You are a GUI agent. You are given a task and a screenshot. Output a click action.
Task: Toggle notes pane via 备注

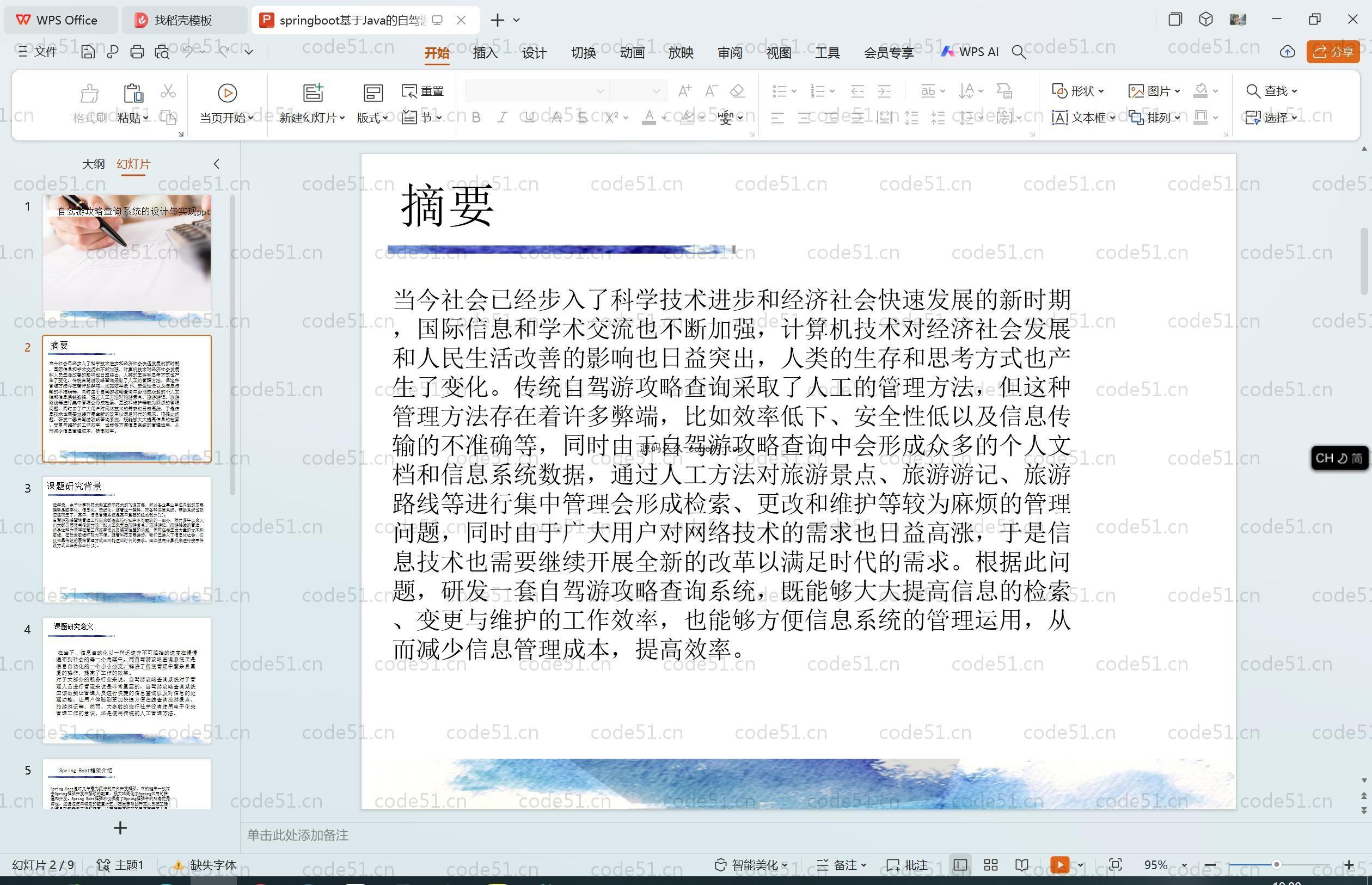pos(841,864)
